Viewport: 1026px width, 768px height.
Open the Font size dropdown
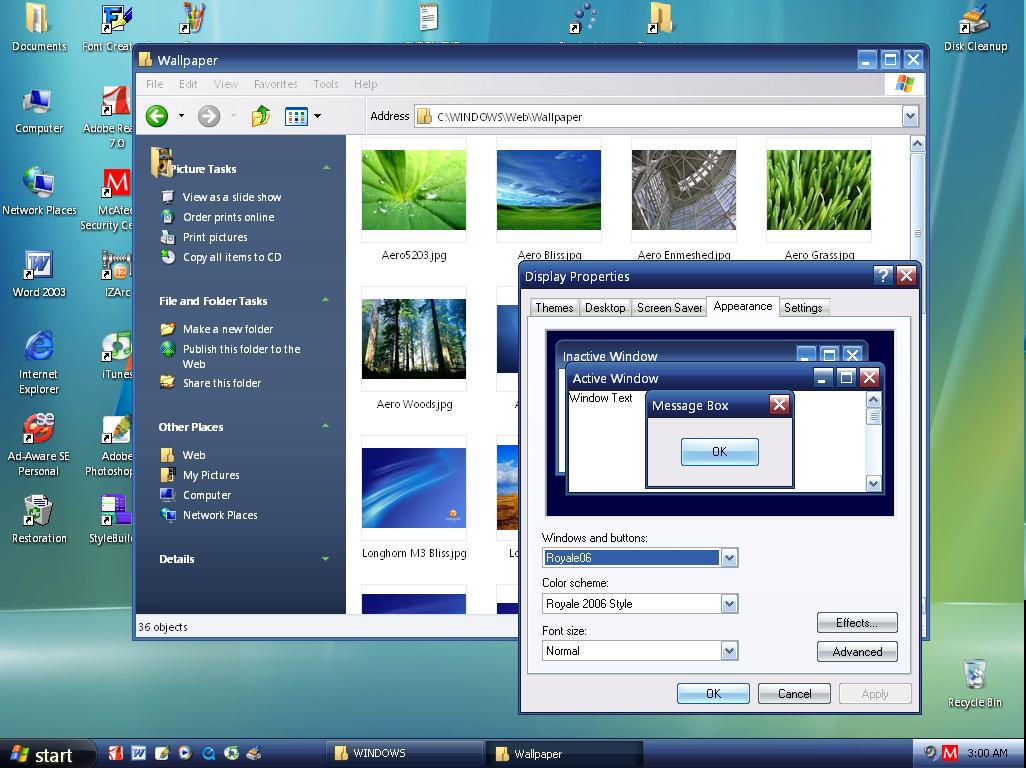[729, 651]
